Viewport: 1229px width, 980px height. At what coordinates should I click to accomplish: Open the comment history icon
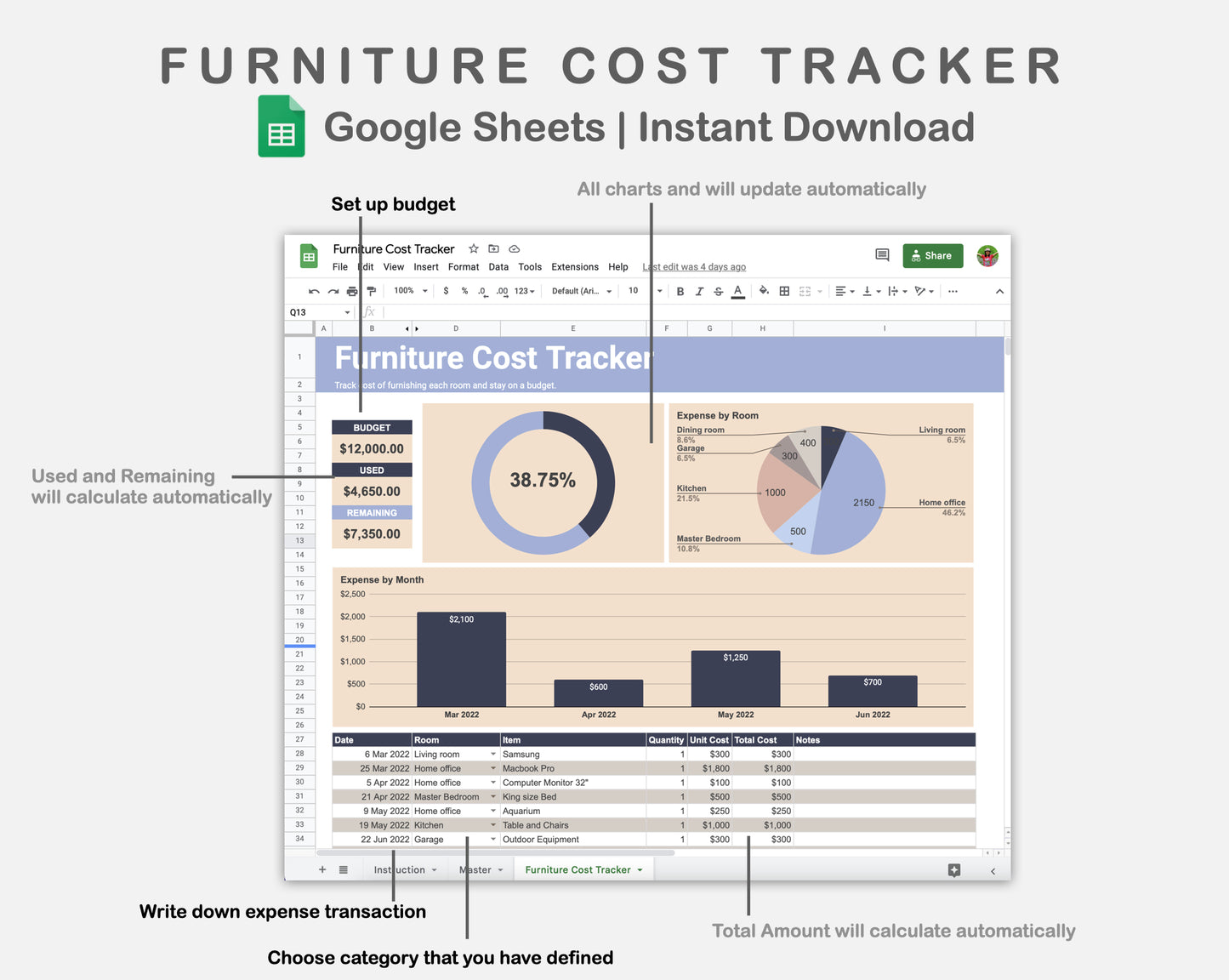click(882, 255)
